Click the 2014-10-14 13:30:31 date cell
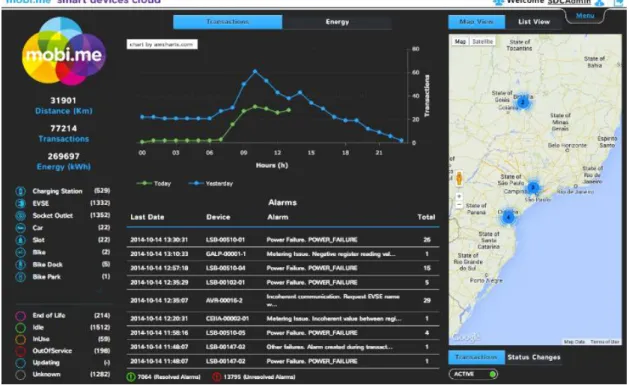Viewport: 629px width, 385px height. point(159,240)
